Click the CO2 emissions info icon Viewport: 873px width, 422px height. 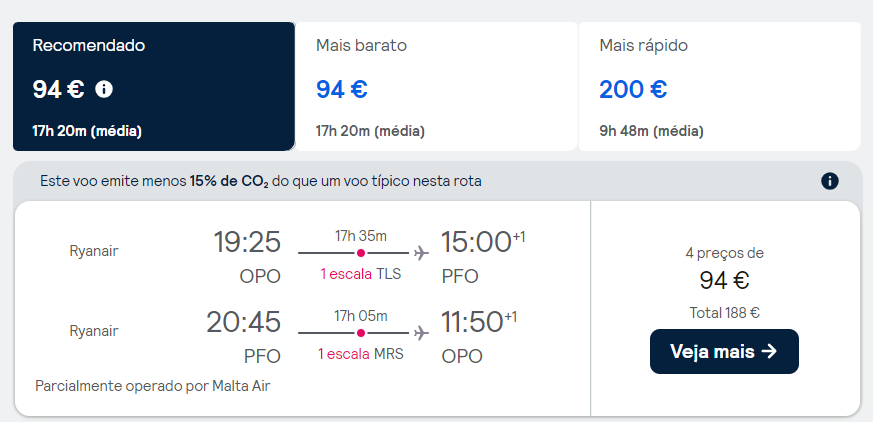pos(830,181)
